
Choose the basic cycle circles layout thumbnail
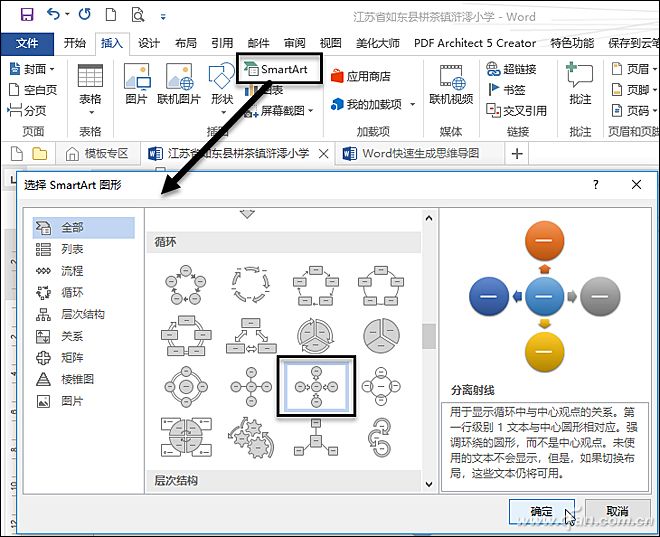(186, 285)
